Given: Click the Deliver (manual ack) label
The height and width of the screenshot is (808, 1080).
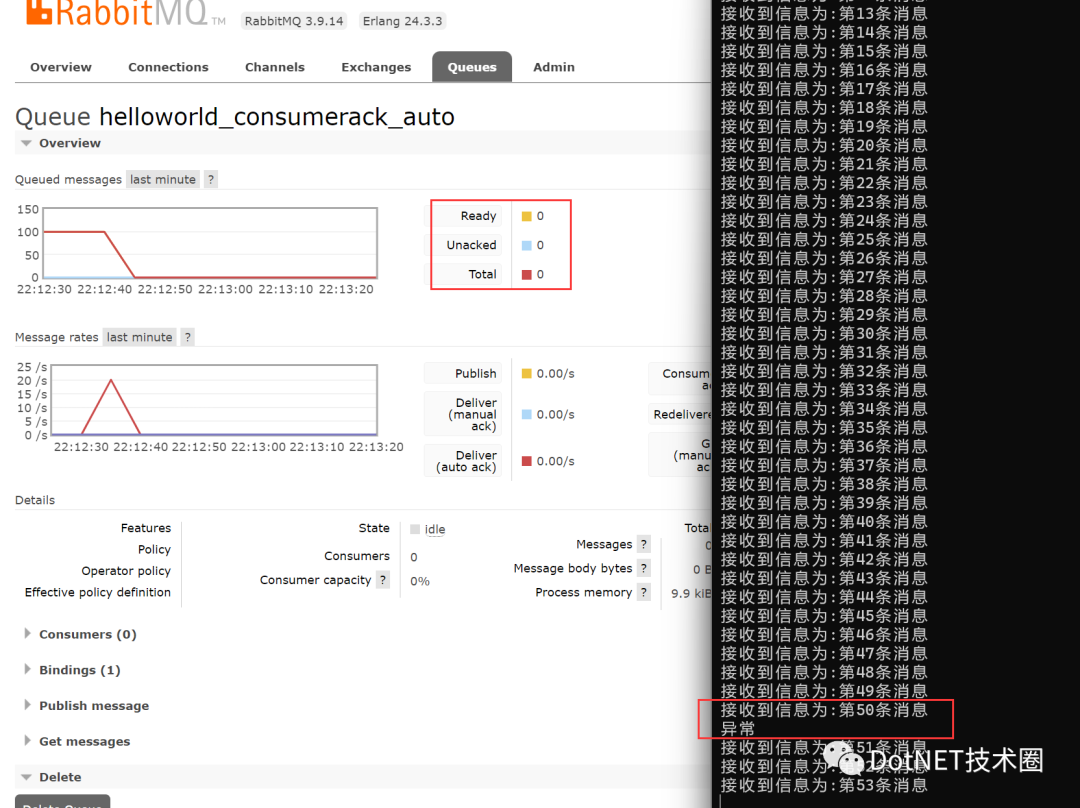Looking at the screenshot, I should (x=472, y=414).
